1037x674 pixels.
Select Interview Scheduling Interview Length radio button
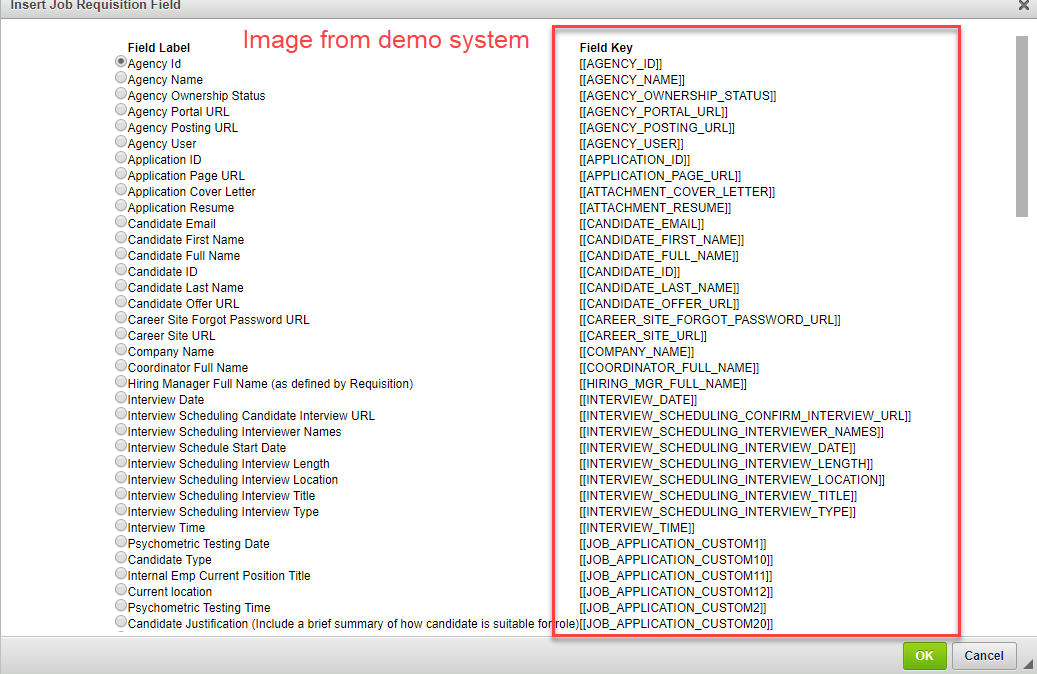tap(120, 462)
